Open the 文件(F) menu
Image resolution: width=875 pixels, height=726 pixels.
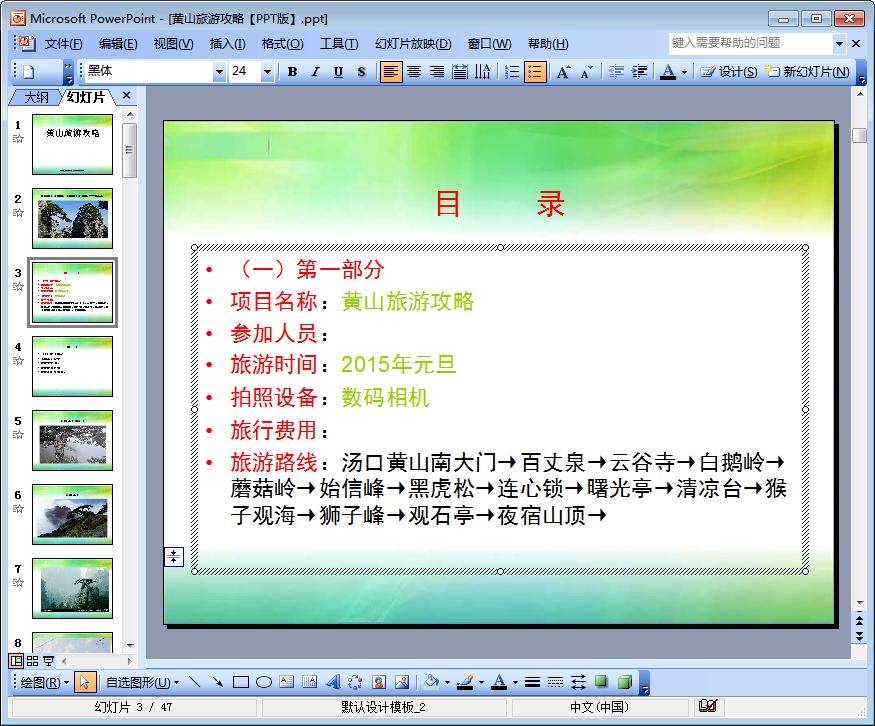click(63, 44)
